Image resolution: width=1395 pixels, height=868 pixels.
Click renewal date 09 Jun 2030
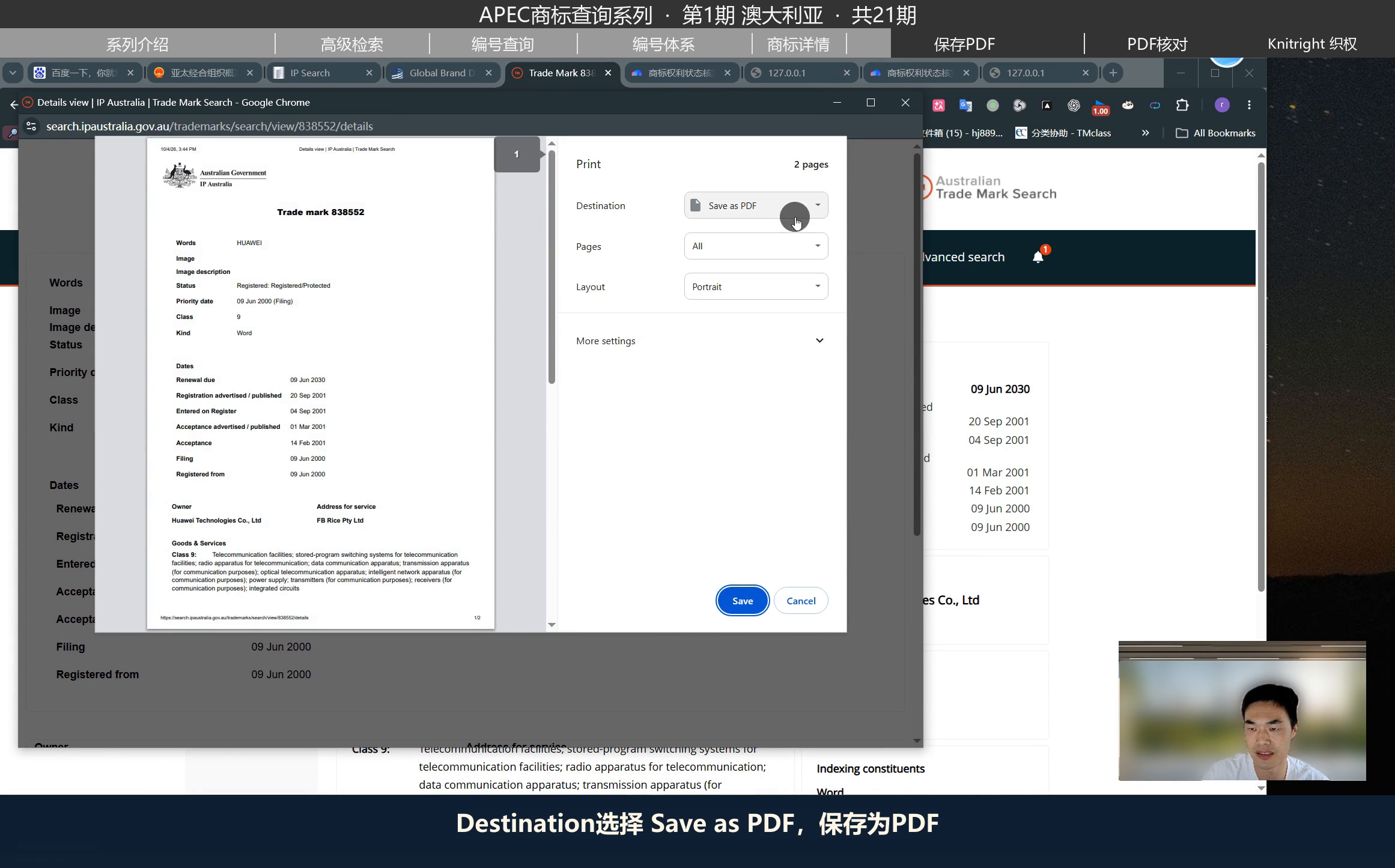tap(1000, 389)
